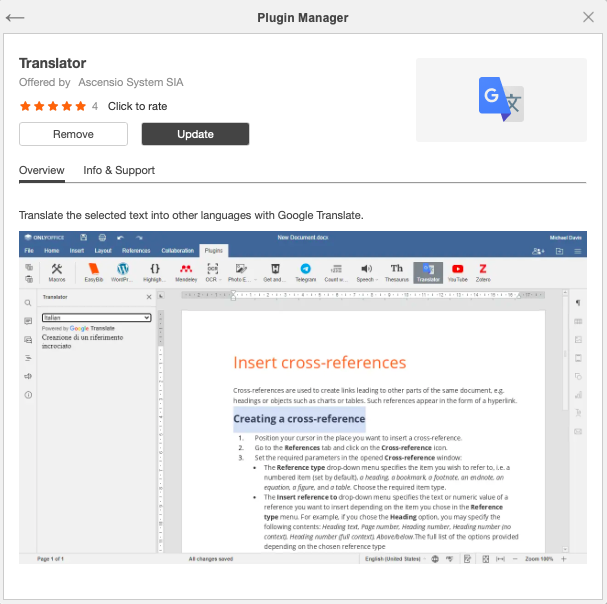Rate three stars using third star
This screenshot has height=604, width=607.
(x=53, y=106)
